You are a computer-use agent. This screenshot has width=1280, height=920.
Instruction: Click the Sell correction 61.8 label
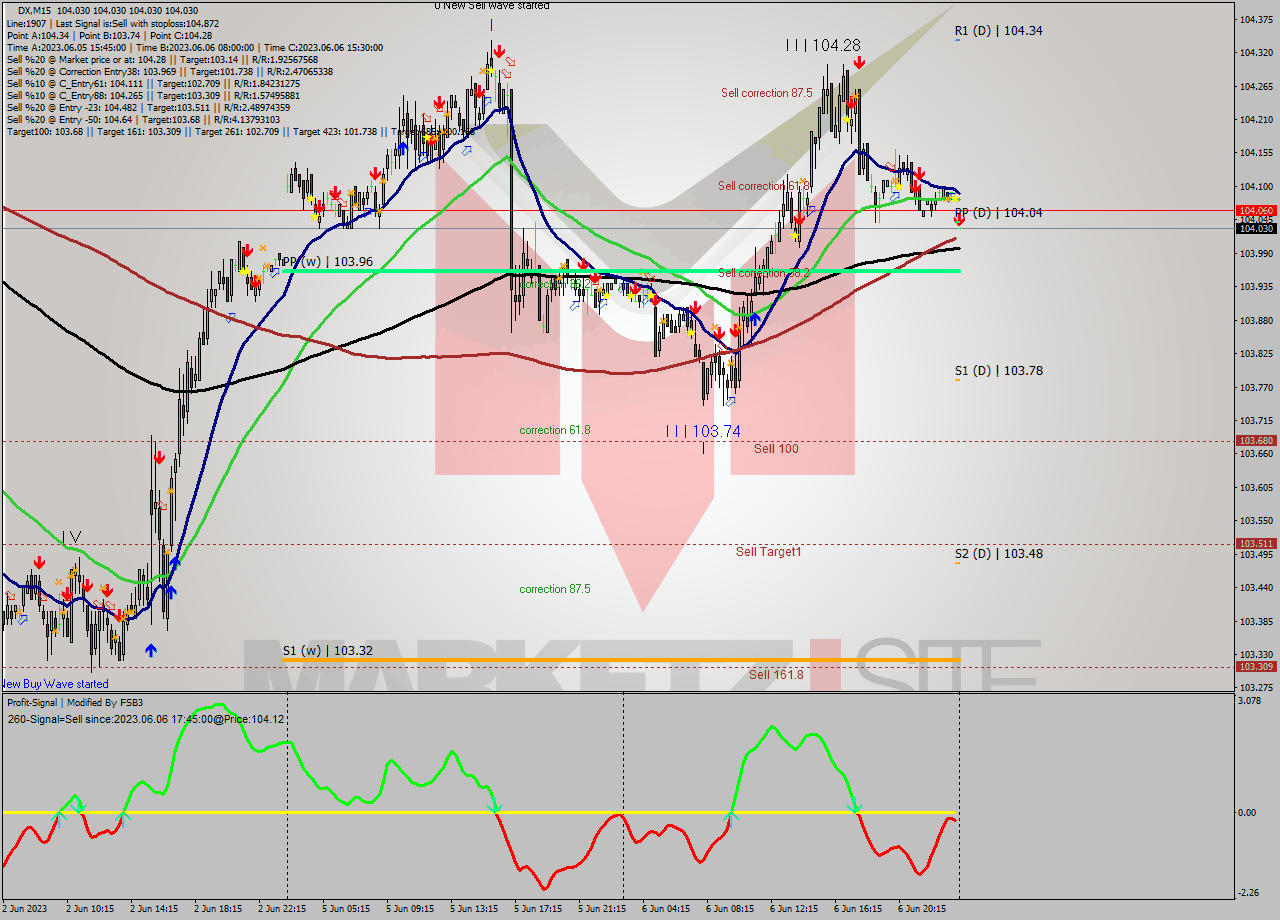click(763, 186)
